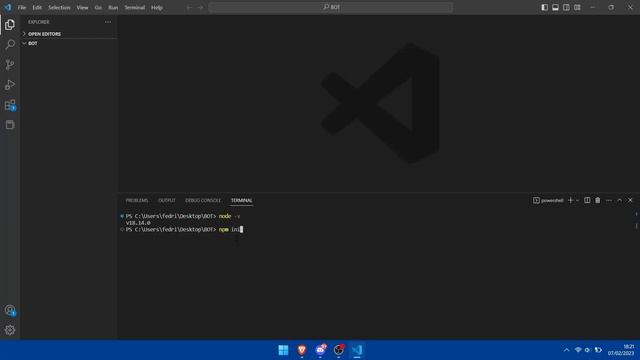Close the terminal panel
Viewport: 640px width, 360px height.
(630, 200)
